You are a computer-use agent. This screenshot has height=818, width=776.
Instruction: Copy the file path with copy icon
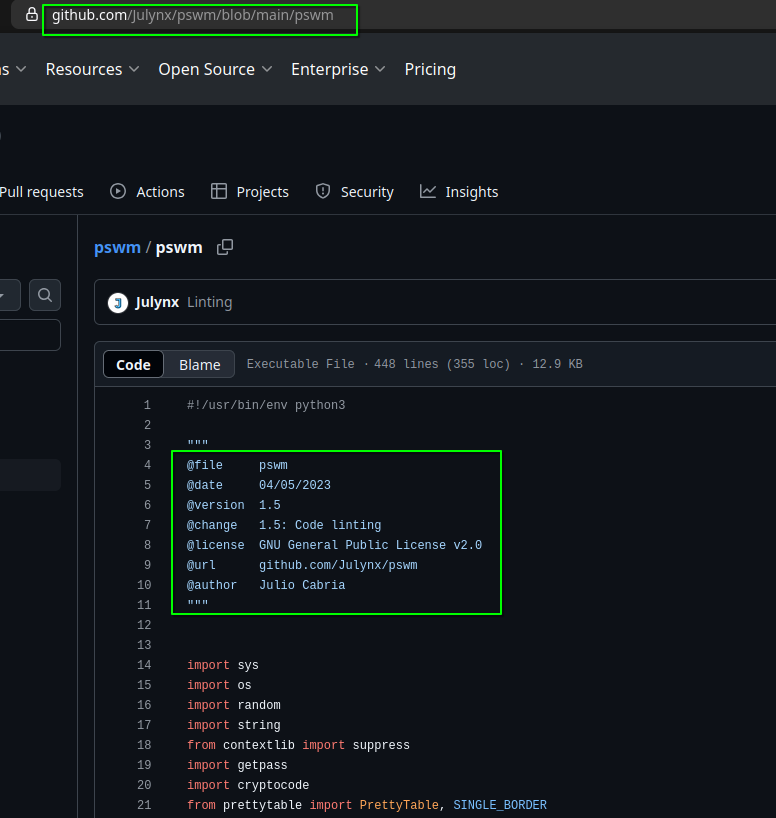[x=225, y=247]
